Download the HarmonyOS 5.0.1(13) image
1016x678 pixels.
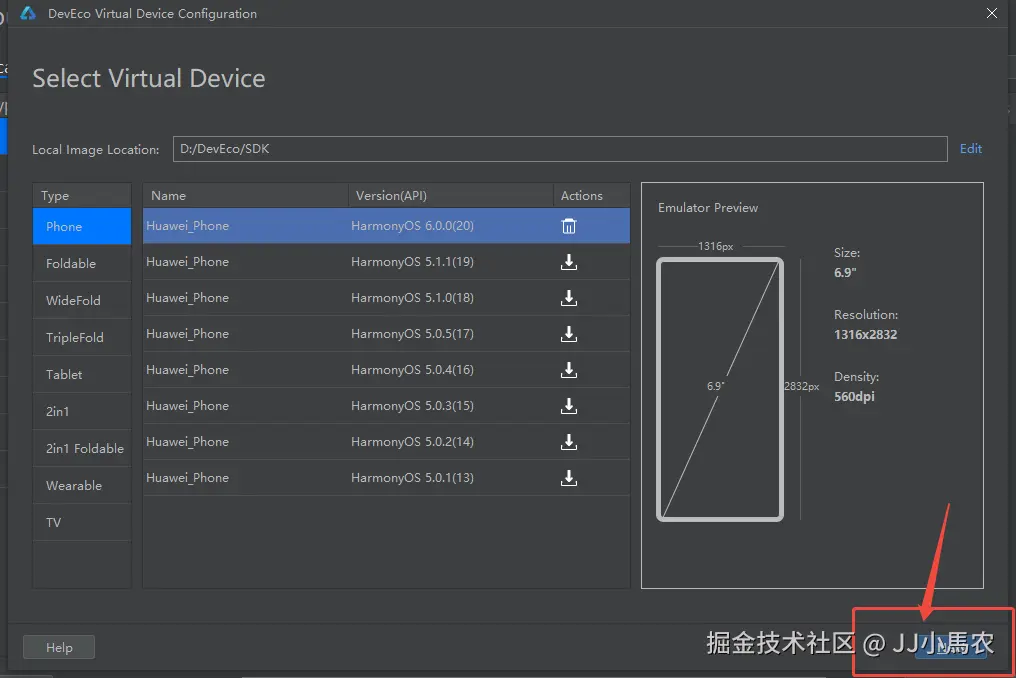click(x=568, y=478)
